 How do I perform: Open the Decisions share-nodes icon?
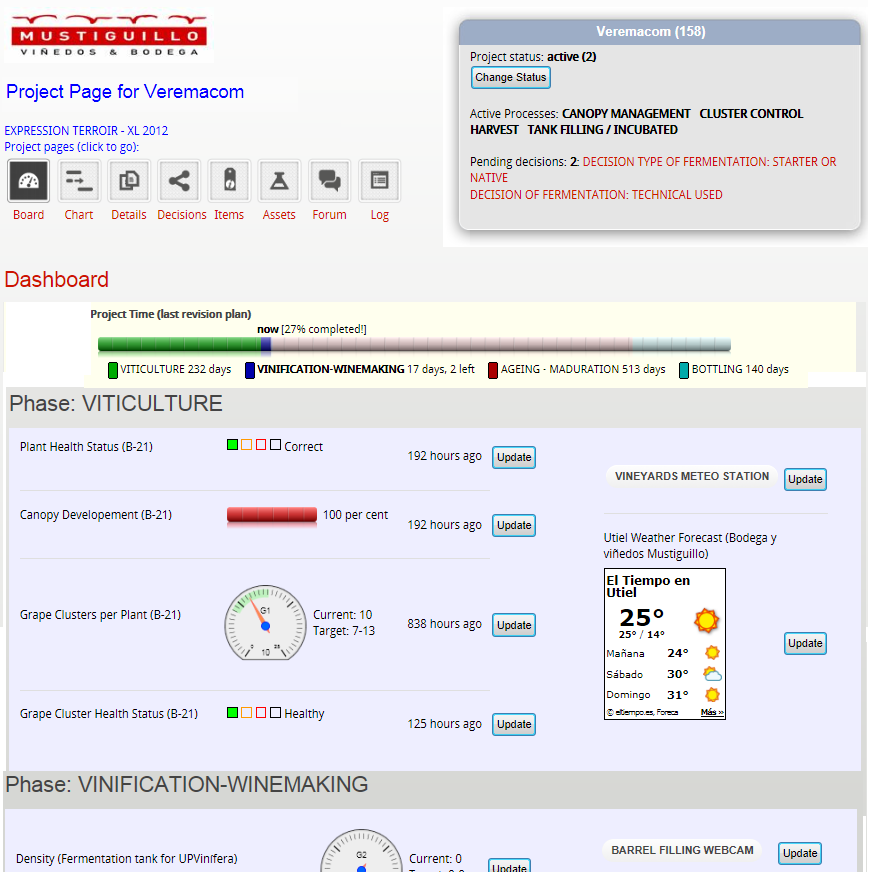click(x=179, y=181)
